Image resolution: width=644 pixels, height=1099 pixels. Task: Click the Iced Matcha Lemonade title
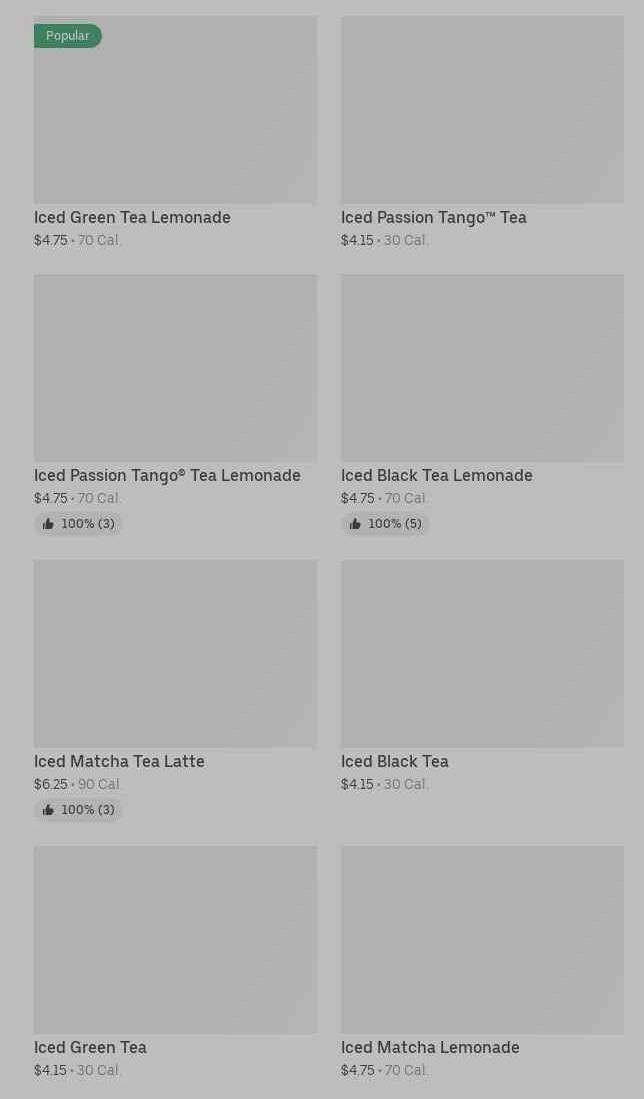430,1048
